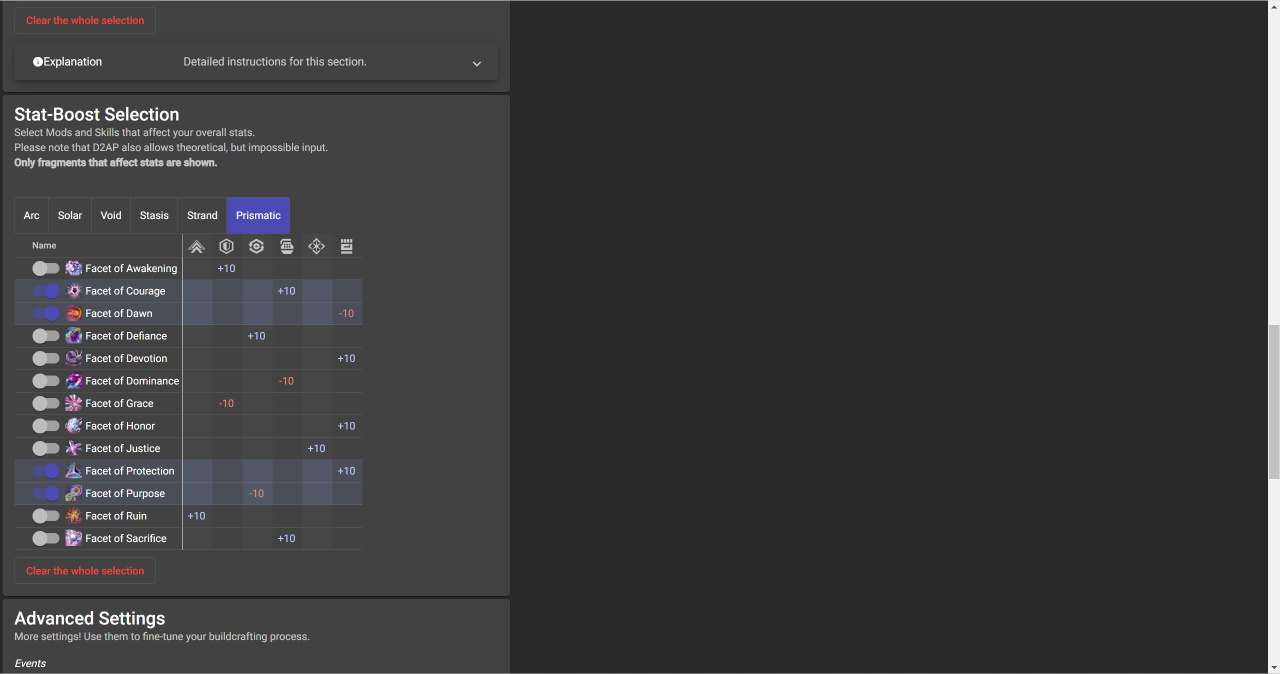Click the Resilience stat column icon
Viewport: 1280px width, 674px height.
[227, 246]
